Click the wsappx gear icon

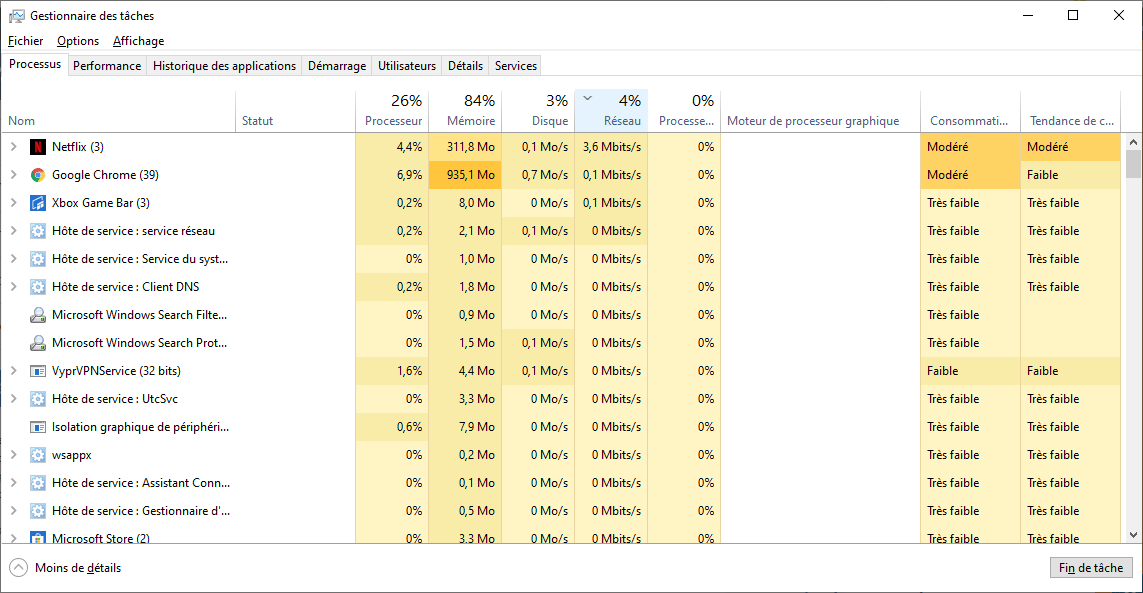tap(38, 455)
